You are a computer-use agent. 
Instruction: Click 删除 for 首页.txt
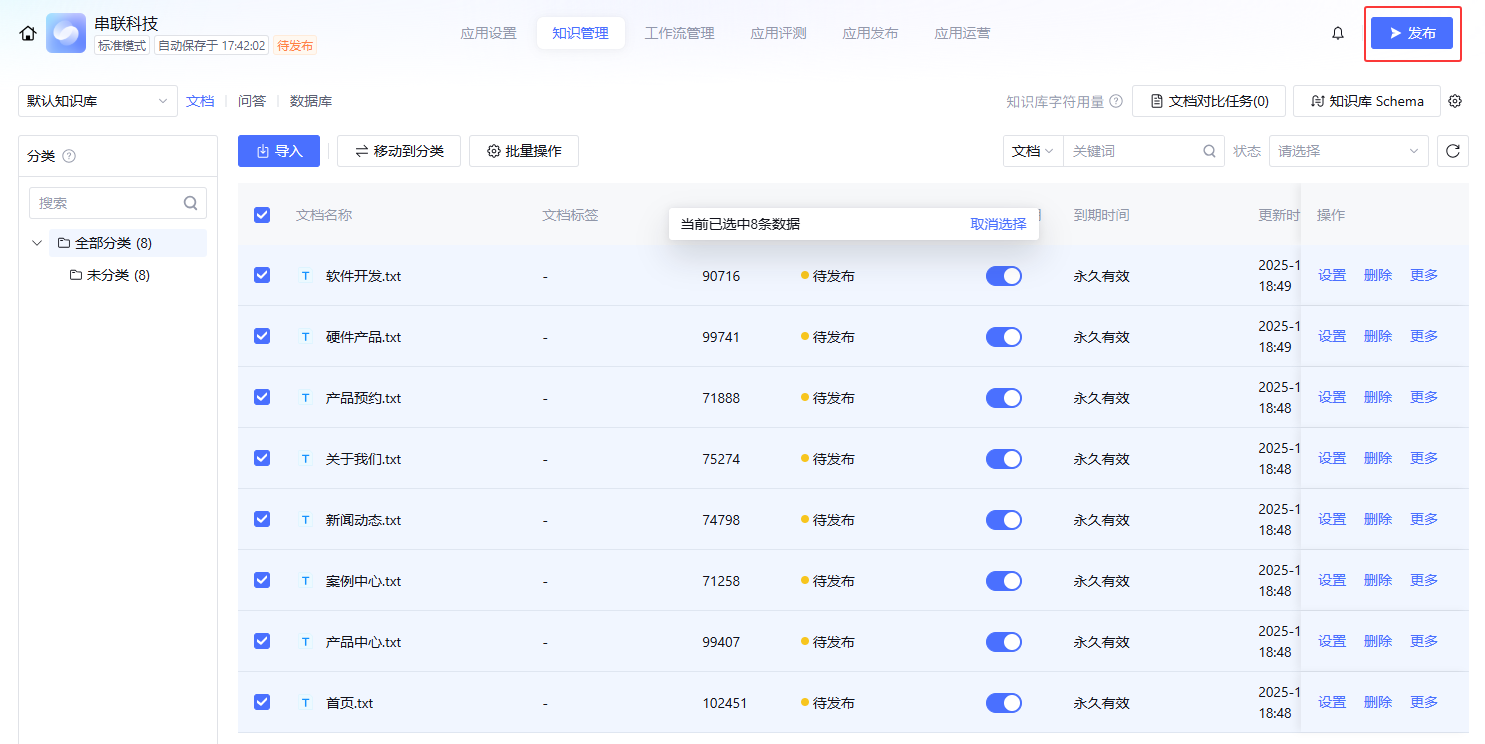click(x=1377, y=702)
